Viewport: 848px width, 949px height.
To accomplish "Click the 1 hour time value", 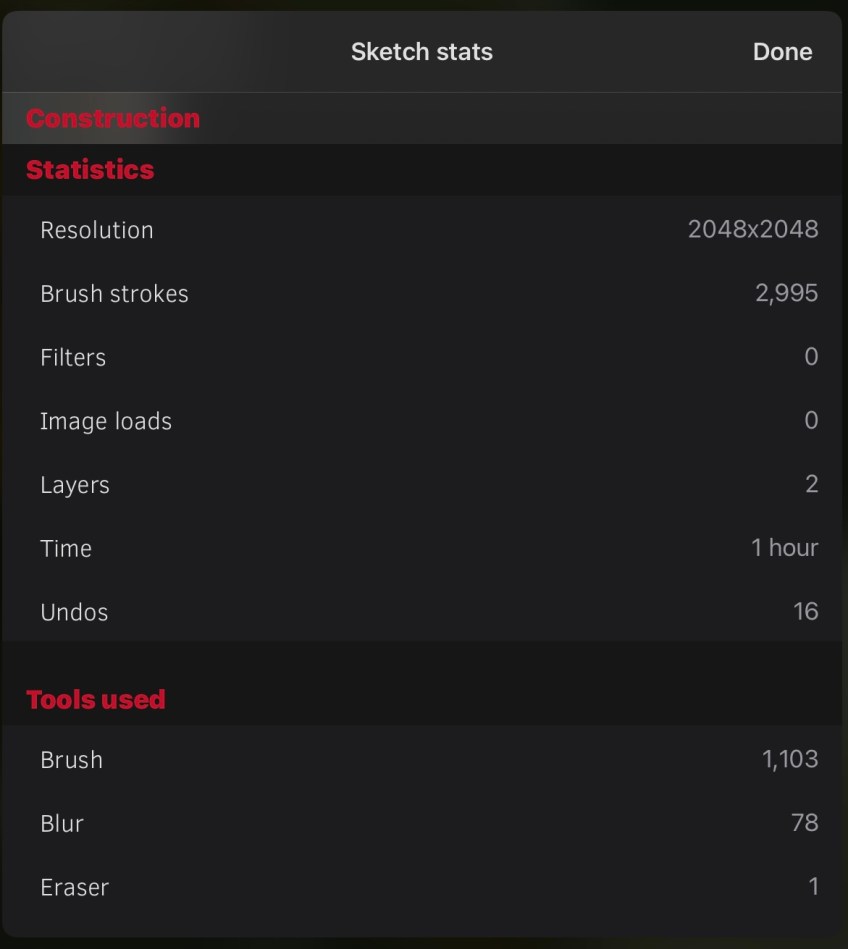I will point(785,548).
